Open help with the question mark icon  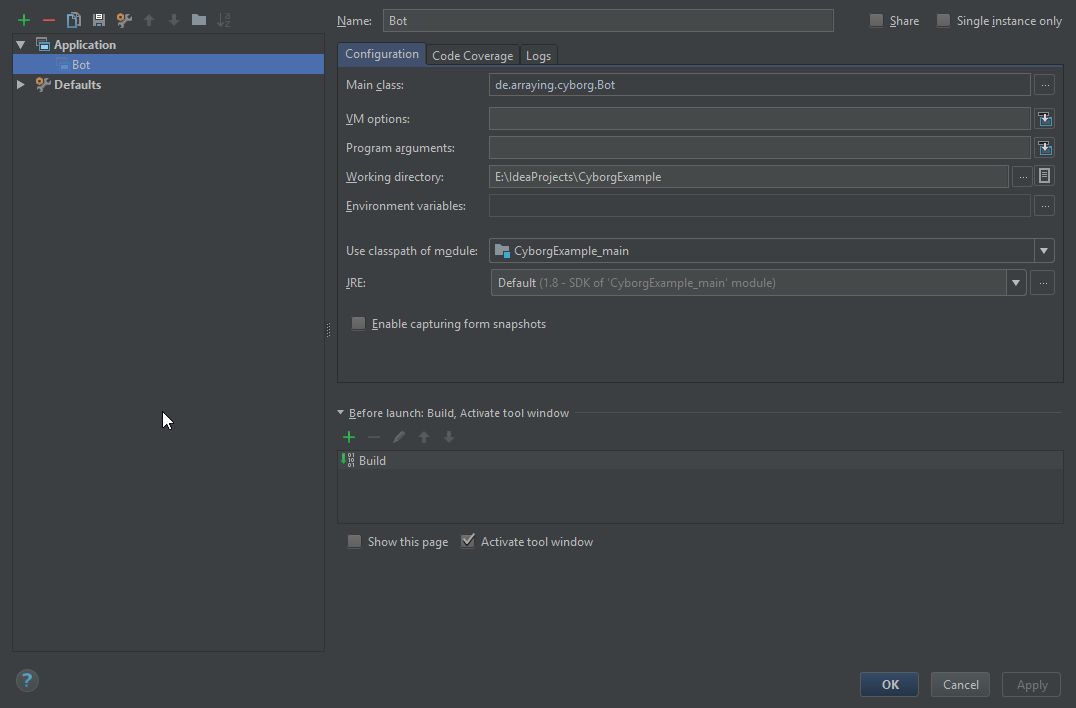[x=27, y=681]
